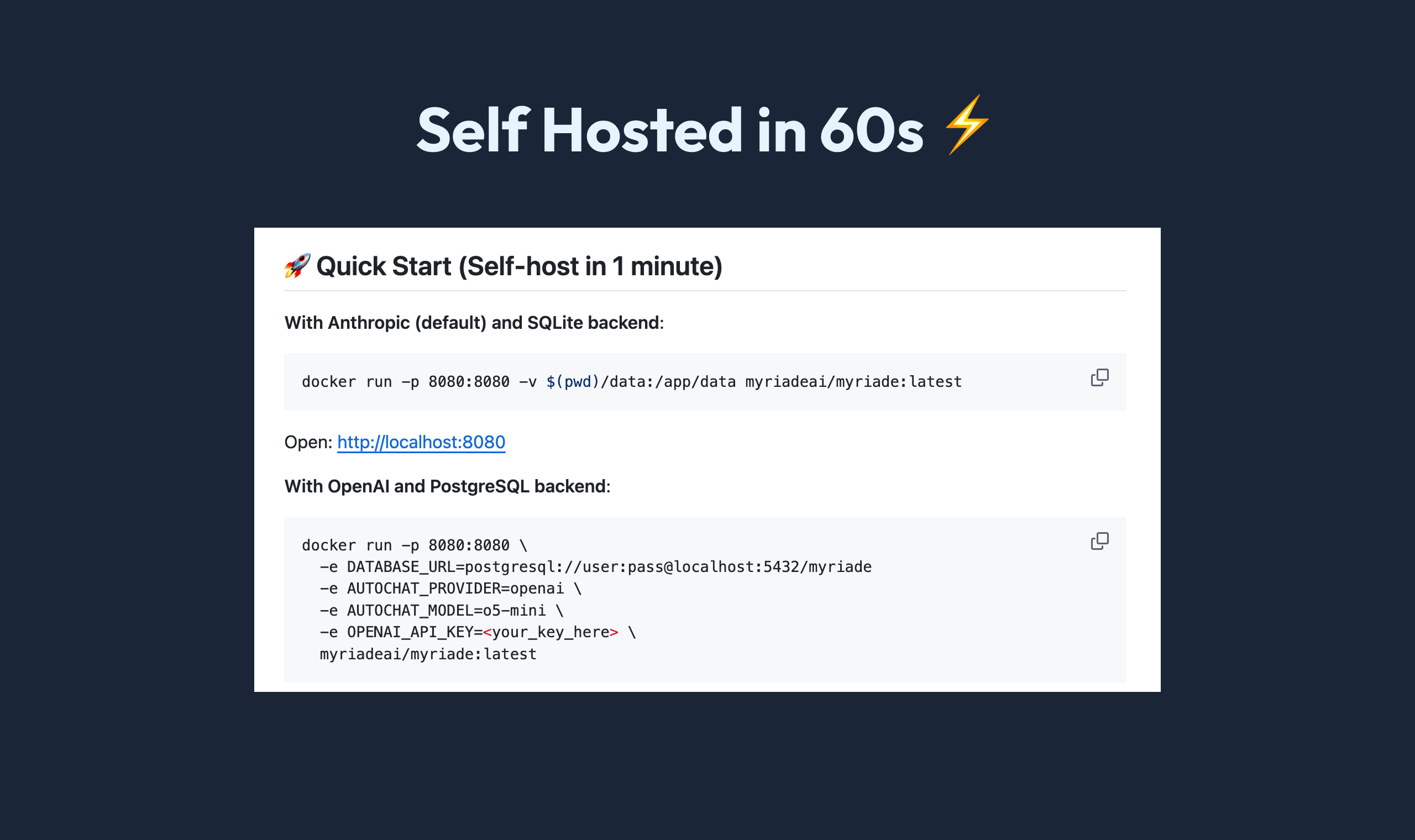The image size is (1415, 840).
Task: Click myriadeai/myriade:latest in the first command
Action: click(853, 382)
